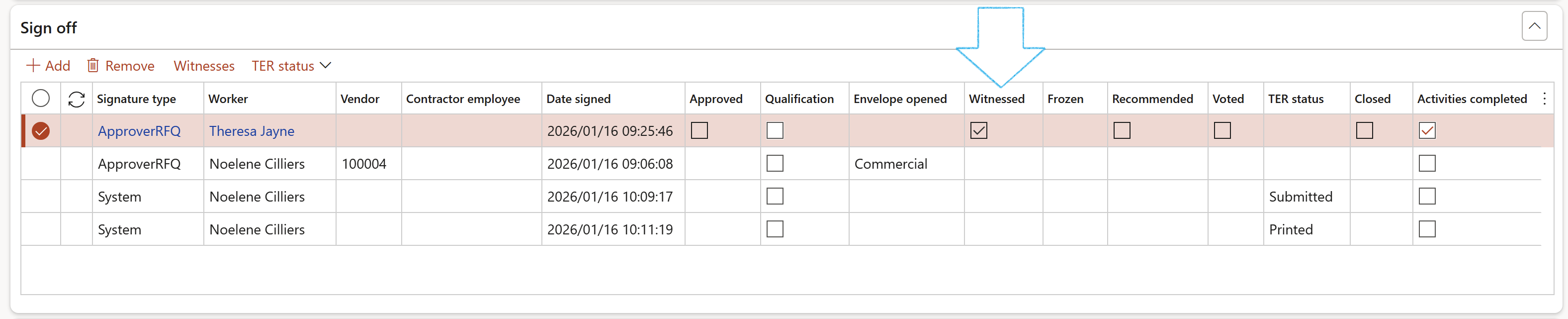The image size is (1568, 319).
Task: Click the Remove trash icon
Action: click(92, 66)
